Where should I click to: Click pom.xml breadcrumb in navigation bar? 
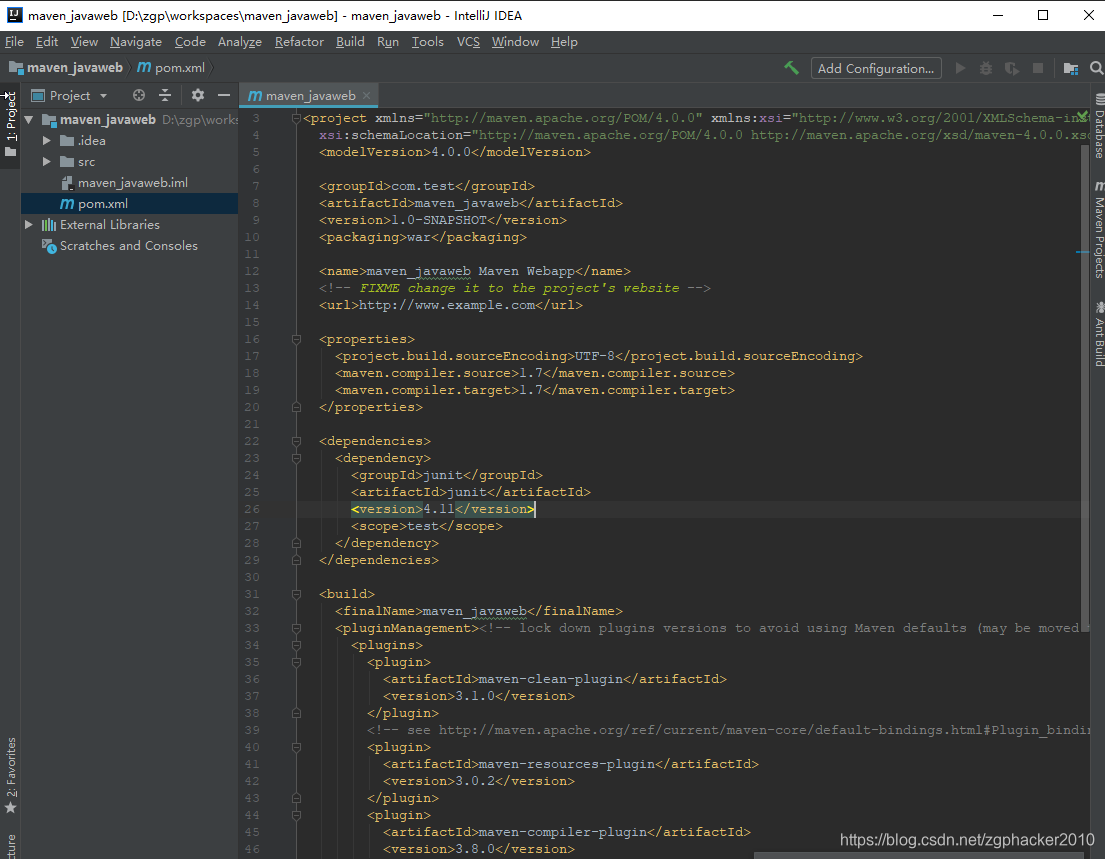[x=171, y=68]
